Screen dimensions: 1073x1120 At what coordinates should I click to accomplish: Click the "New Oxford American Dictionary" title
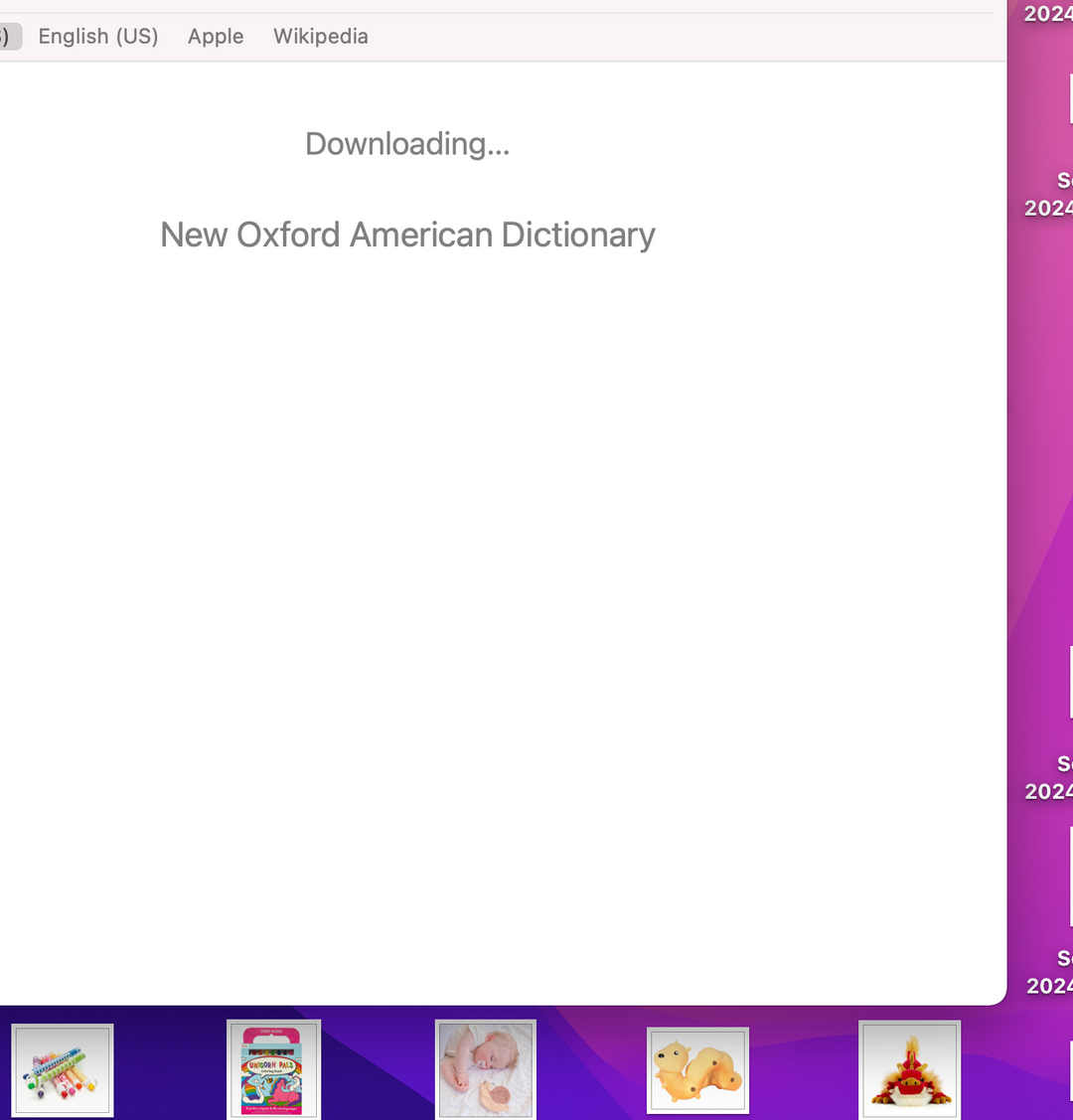click(407, 236)
